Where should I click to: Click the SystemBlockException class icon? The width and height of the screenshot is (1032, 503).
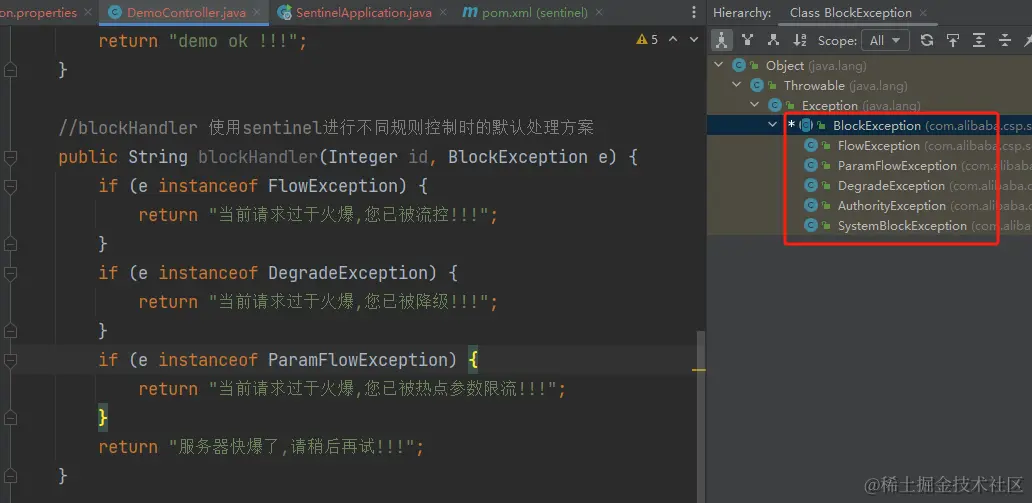click(811, 226)
